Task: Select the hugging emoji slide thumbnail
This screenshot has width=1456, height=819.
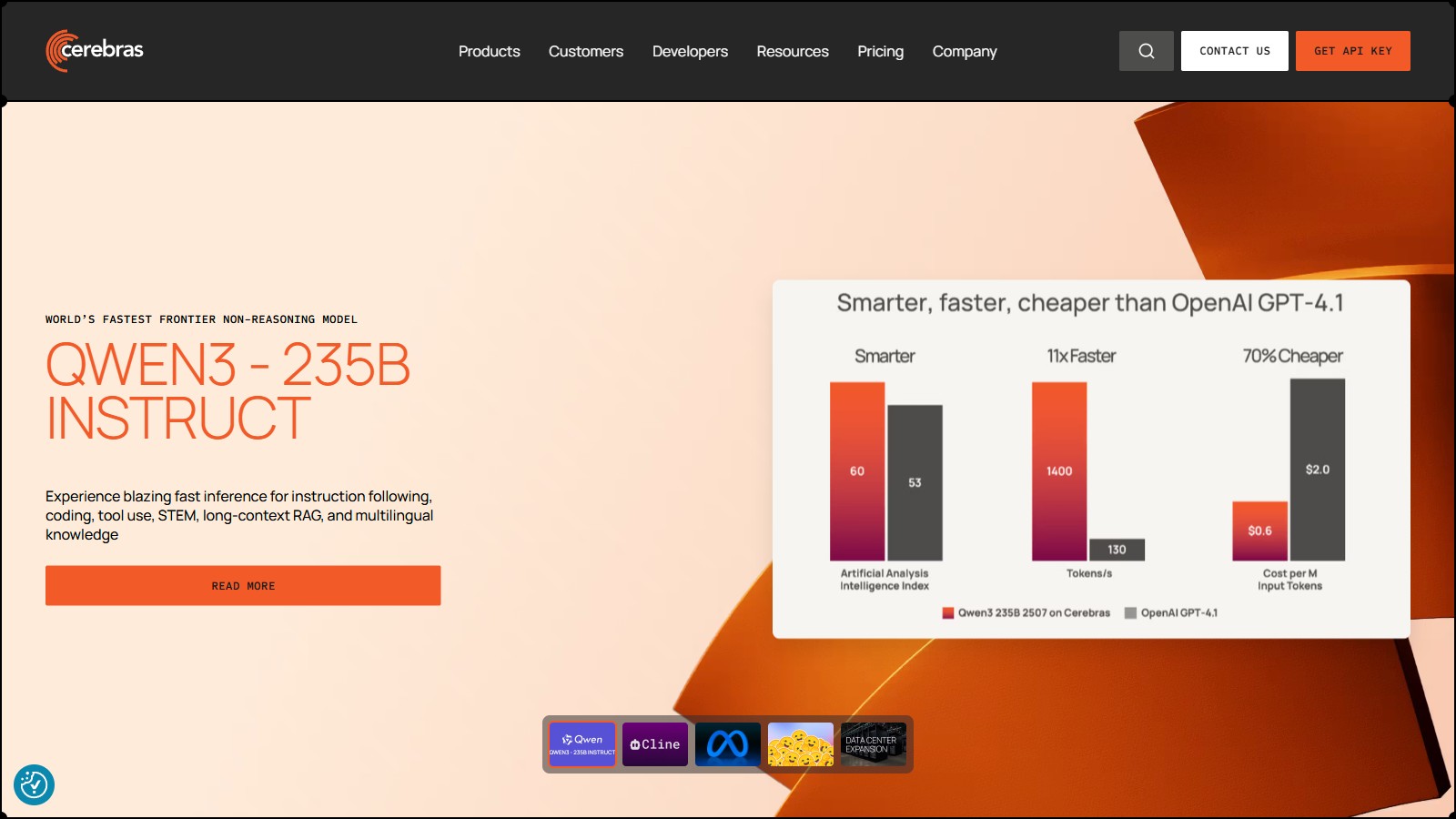Action: [x=801, y=744]
